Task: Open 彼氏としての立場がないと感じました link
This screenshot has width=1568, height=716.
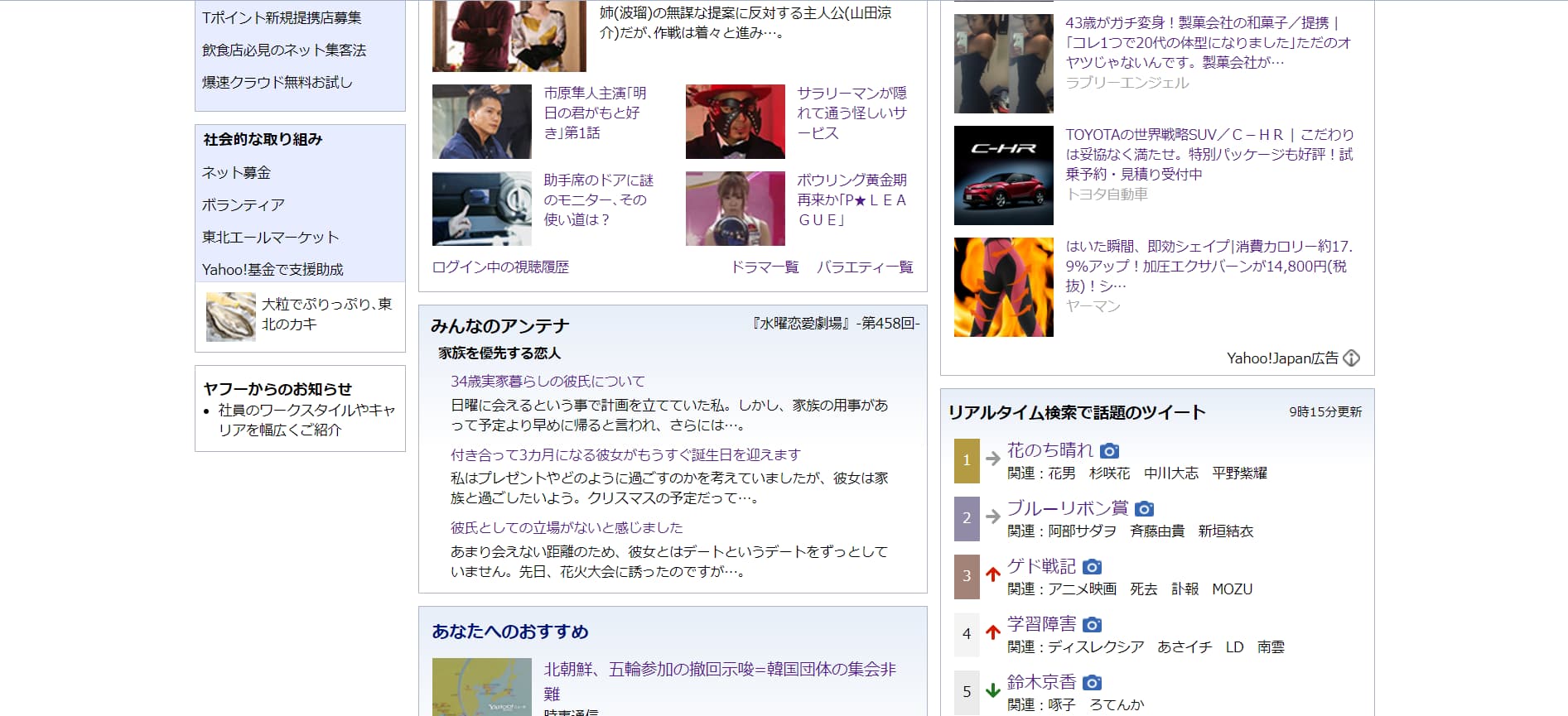Action: click(567, 528)
